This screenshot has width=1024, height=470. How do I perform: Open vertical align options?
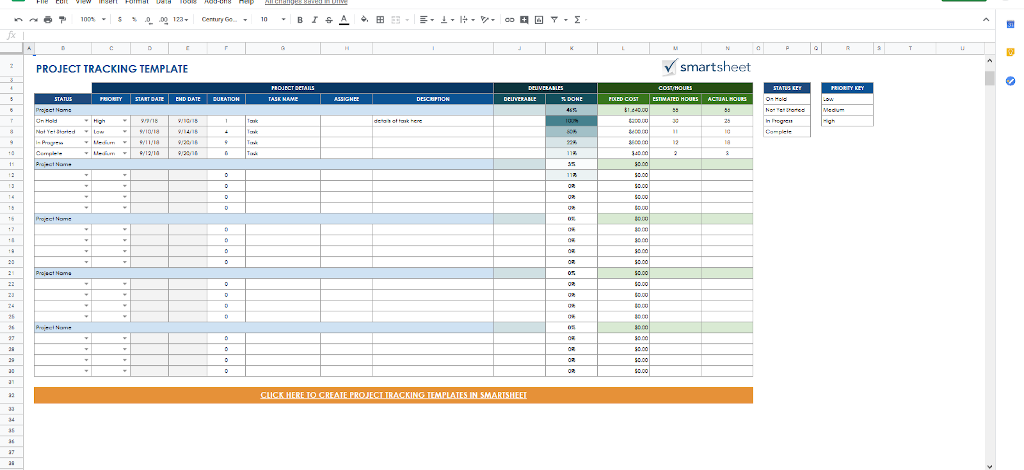(x=447, y=20)
